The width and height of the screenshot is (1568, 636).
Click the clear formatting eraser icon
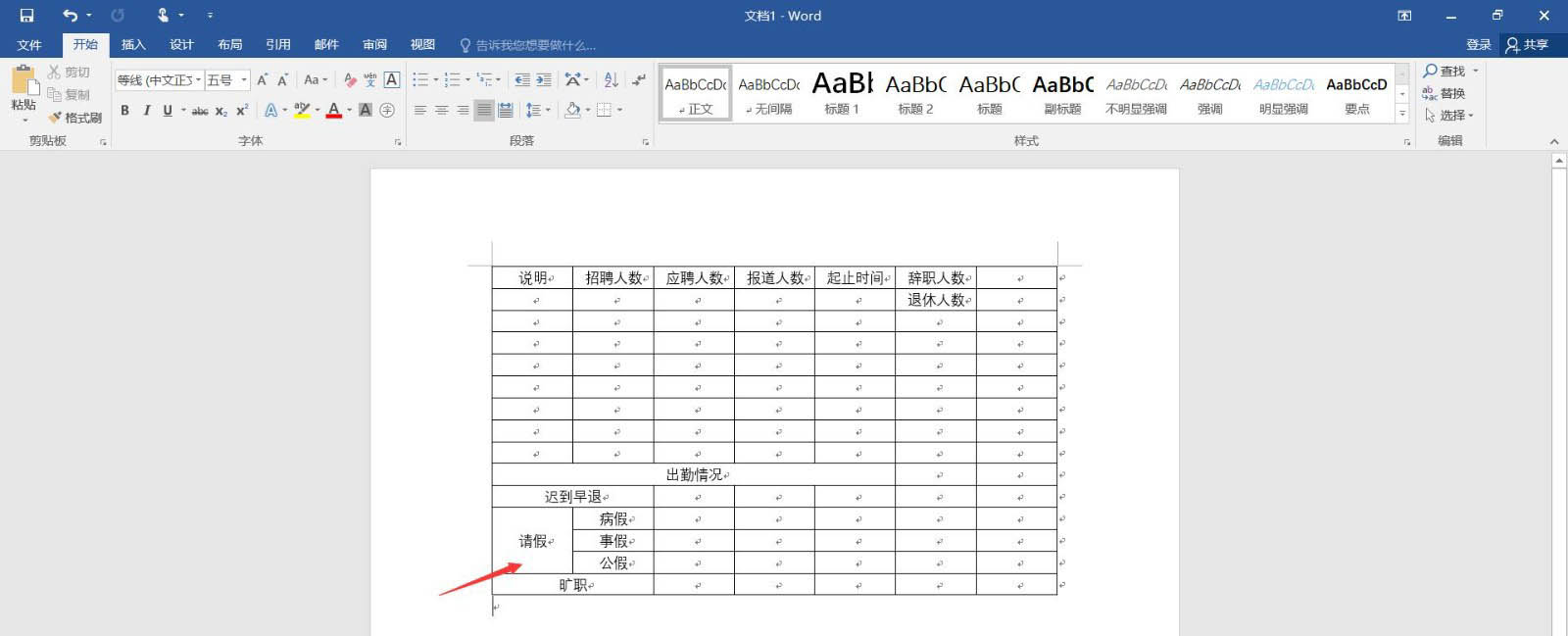point(350,79)
